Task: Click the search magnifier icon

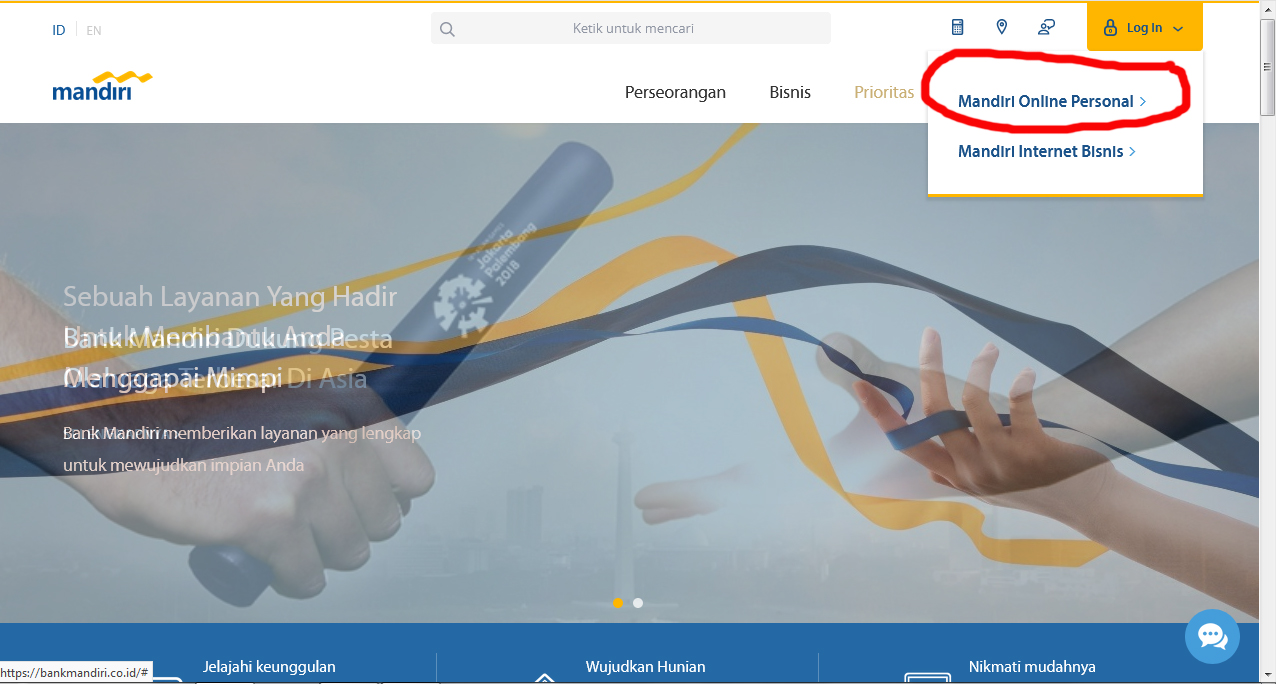Action: pyautogui.click(x=447, y=29)
